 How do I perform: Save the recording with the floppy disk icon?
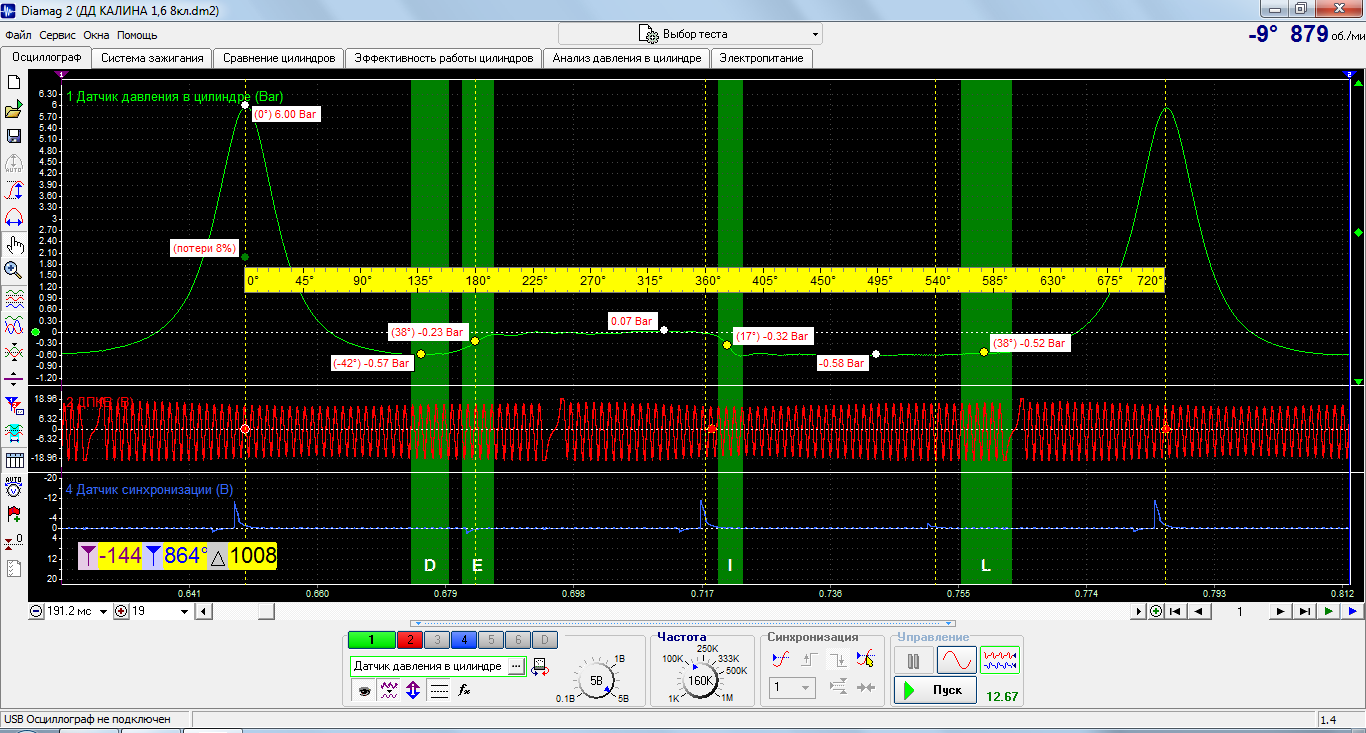[x=14, y=137]
